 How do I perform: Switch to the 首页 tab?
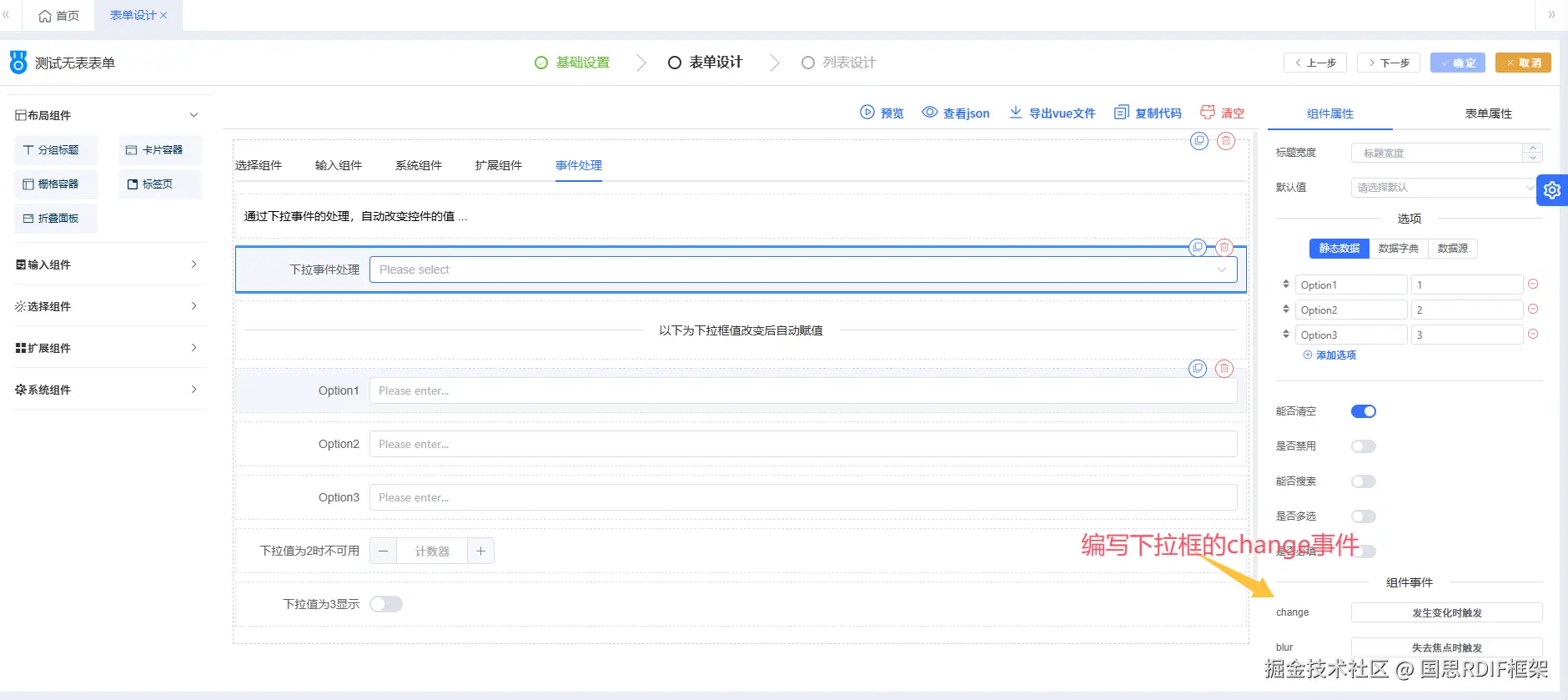pyautogui.click(x=59, y=16)
